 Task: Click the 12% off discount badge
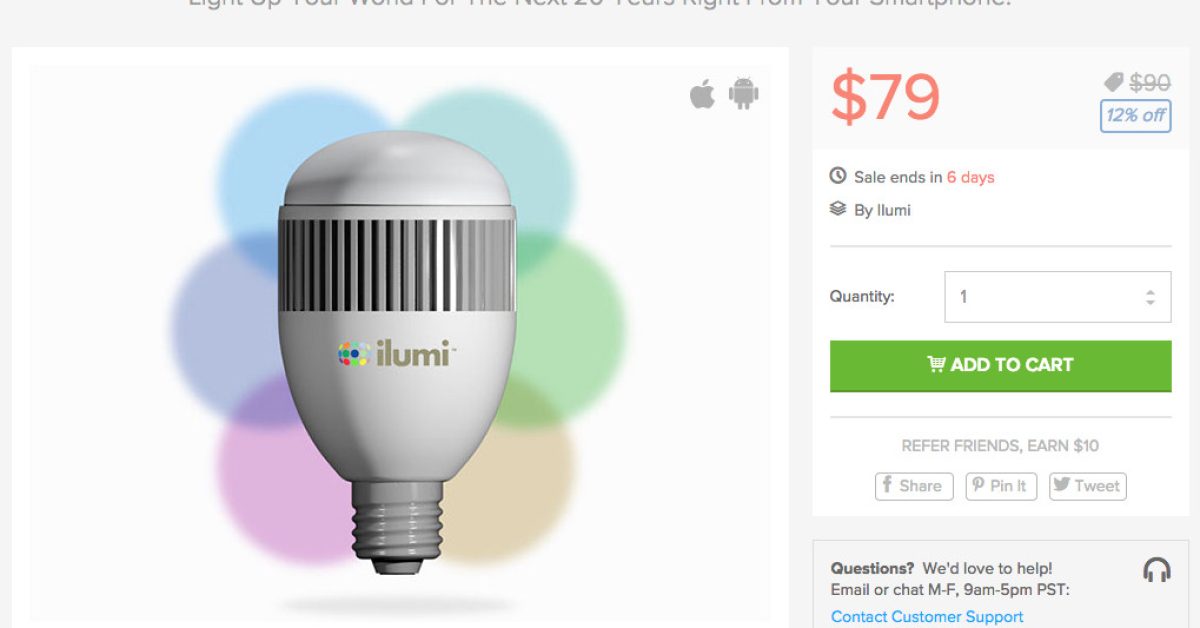point(1135,115)
